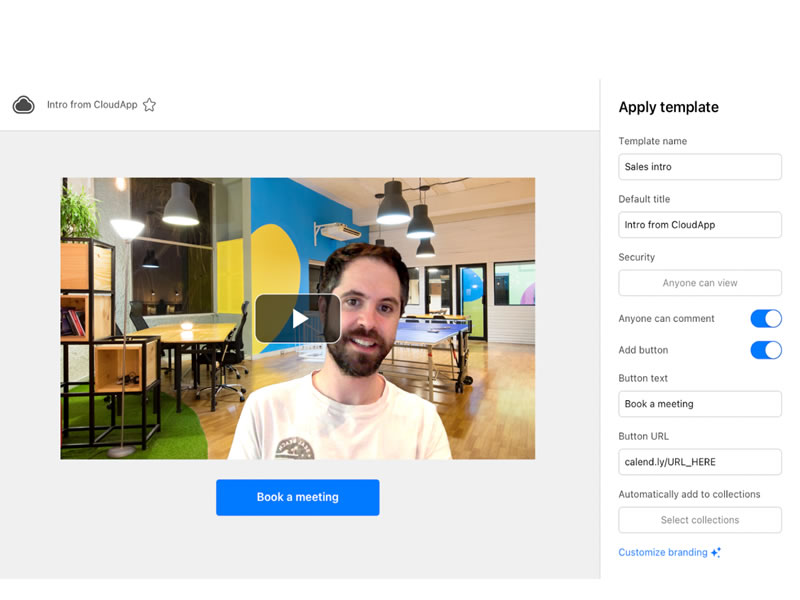Play the intro video
This screenshot has width=800, height=600.
click(298, 318)
